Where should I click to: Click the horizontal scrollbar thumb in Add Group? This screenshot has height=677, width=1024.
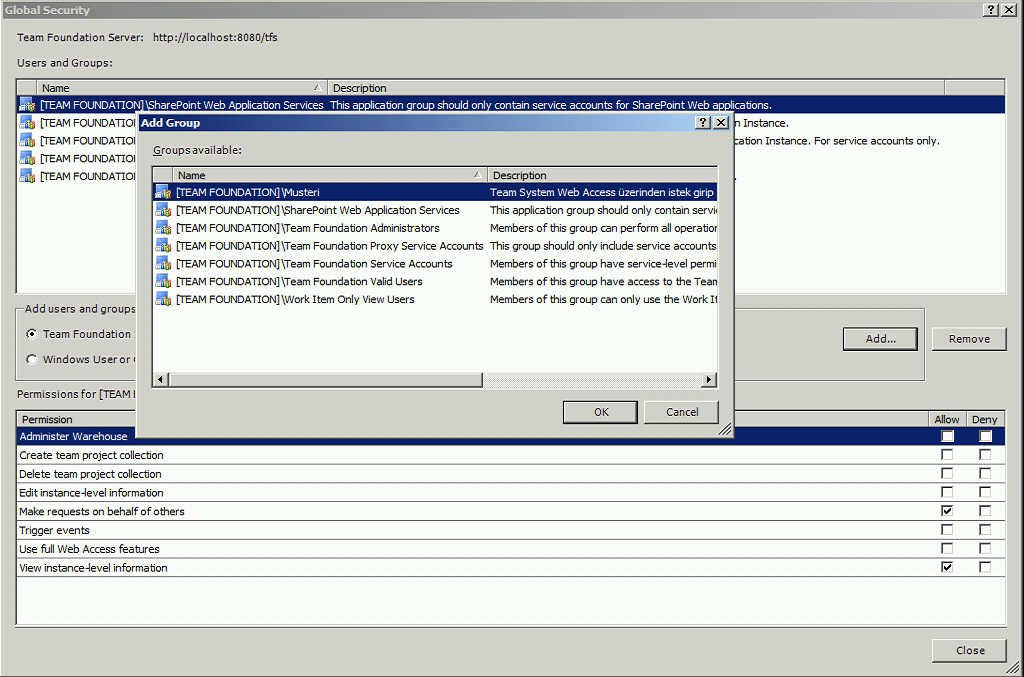coord(325,379)
